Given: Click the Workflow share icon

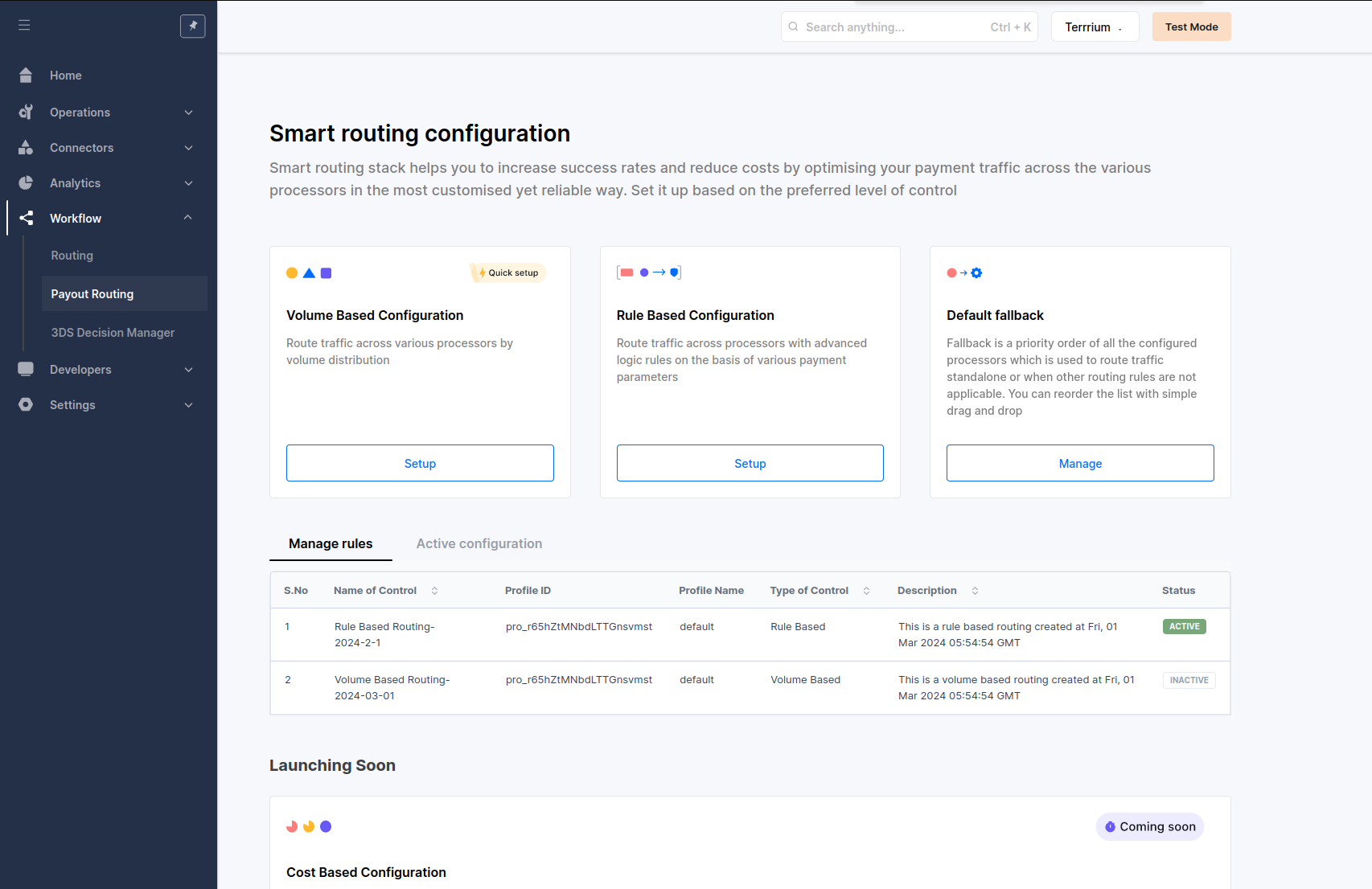Looking at the screenshot, I should point(25,218).
